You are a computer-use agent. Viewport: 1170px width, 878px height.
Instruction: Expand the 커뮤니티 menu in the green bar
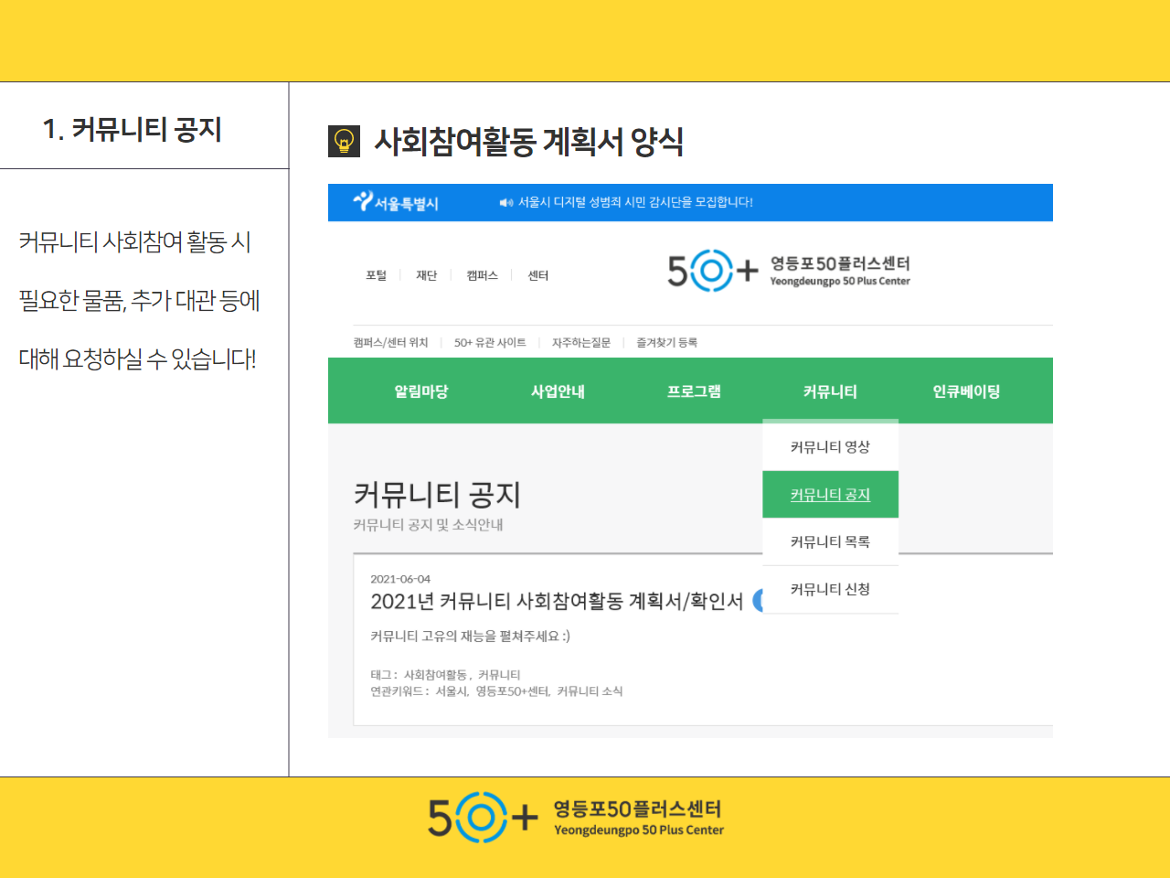829,392
